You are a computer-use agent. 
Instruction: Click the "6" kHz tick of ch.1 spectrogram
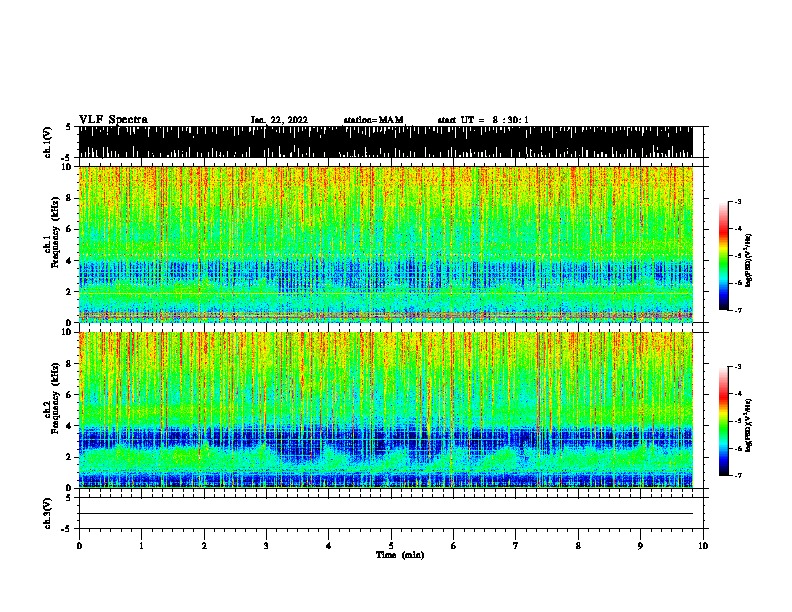[70, 229]
